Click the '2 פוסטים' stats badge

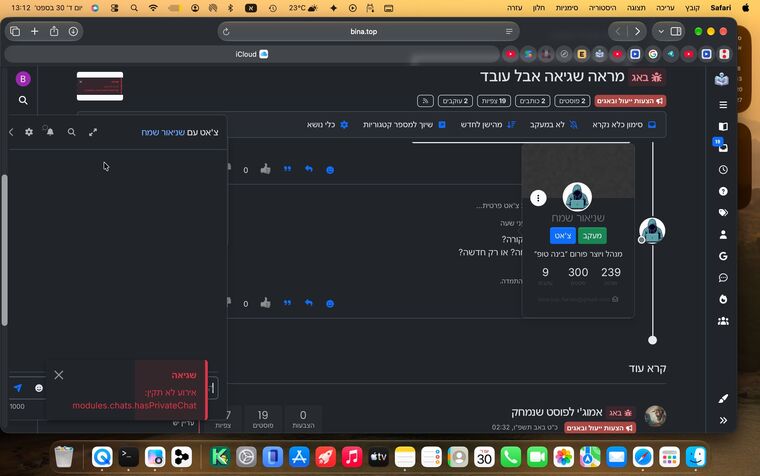(x=572, y=101)
